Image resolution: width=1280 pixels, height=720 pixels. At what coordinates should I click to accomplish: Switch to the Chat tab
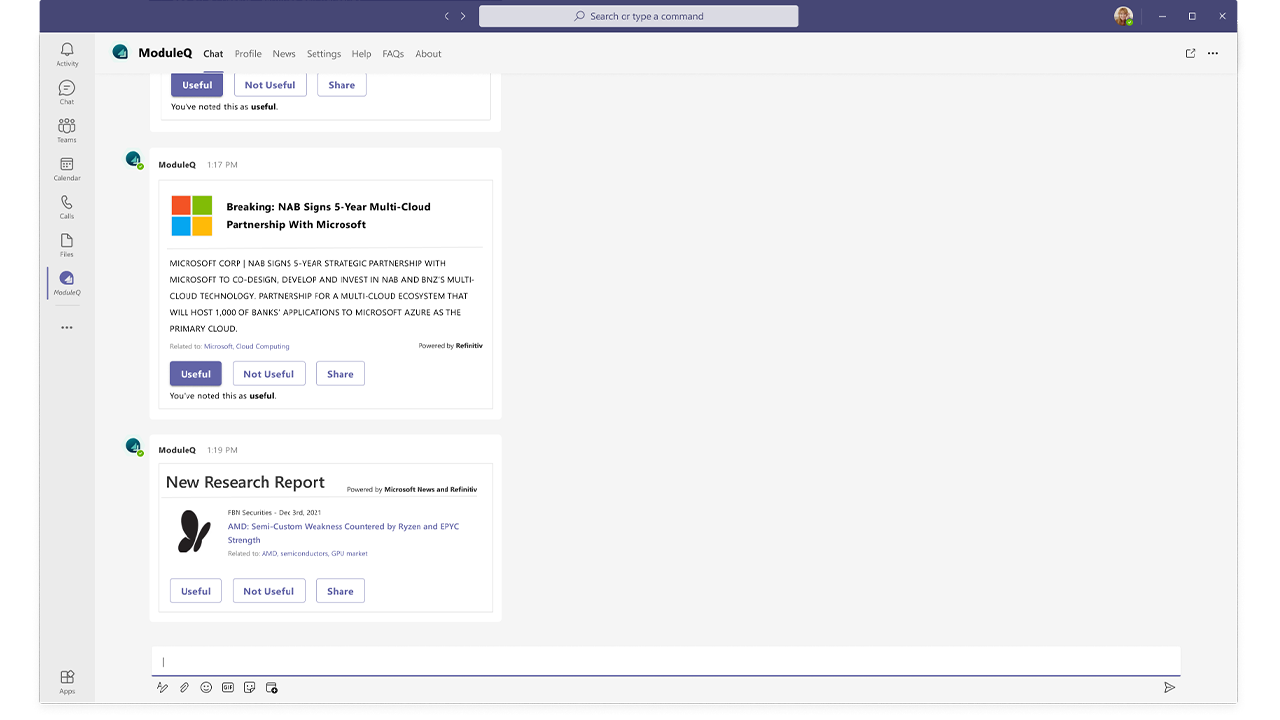coord(213,54)
